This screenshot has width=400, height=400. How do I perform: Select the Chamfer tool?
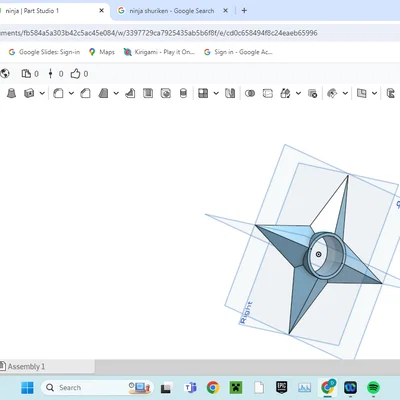point(85,93)
